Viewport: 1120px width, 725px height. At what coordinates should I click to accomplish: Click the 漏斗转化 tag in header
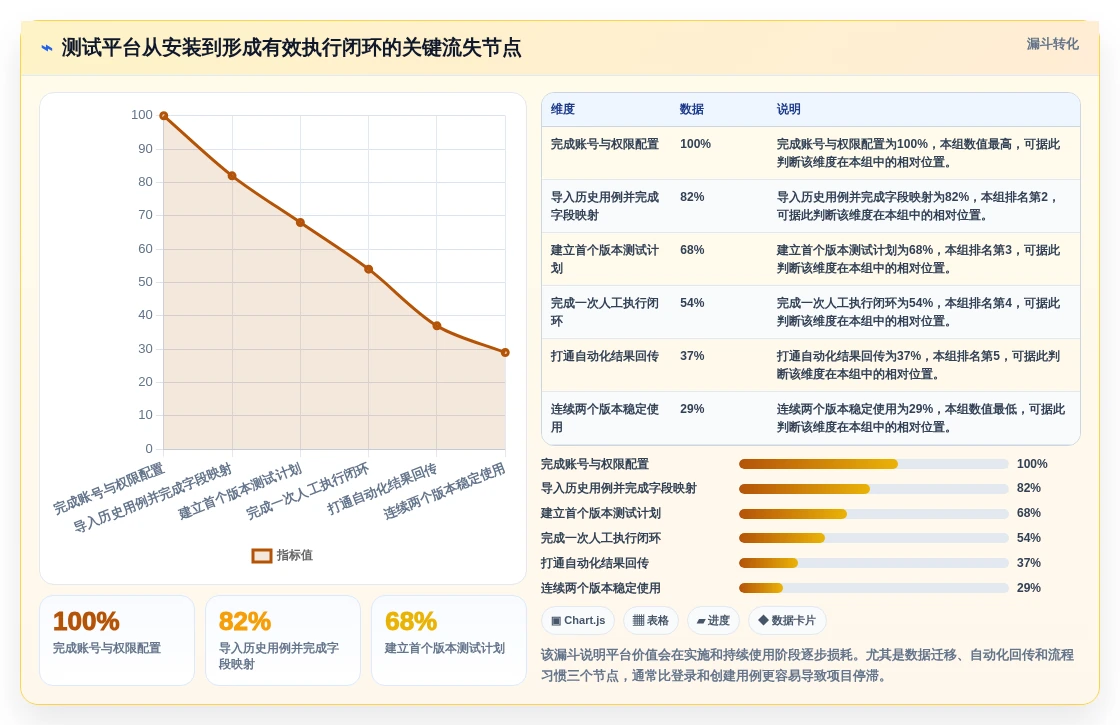point(1052,44)
